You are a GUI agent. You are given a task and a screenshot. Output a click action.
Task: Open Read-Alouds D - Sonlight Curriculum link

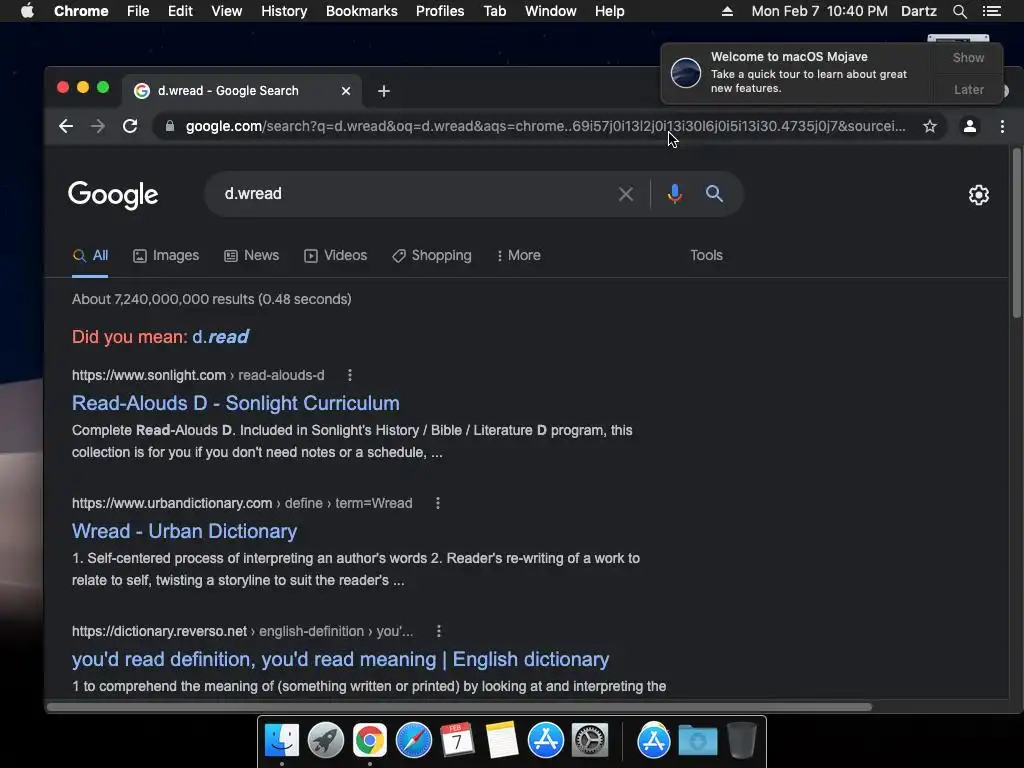point(236,403)
